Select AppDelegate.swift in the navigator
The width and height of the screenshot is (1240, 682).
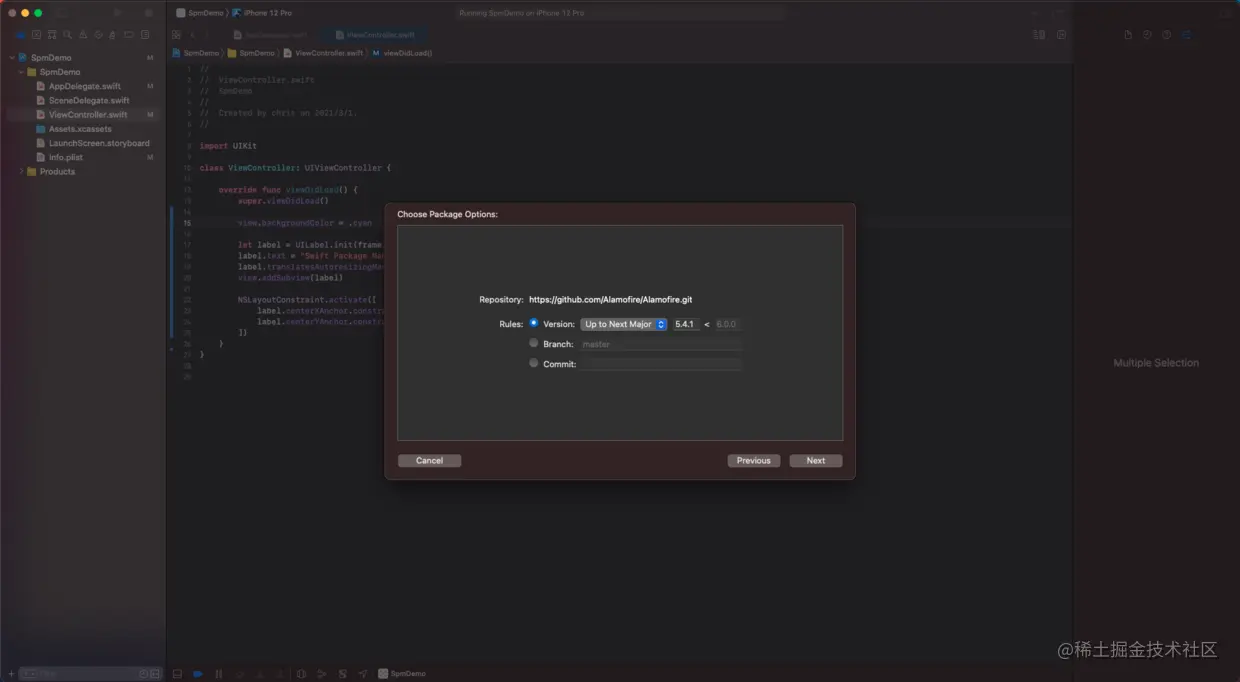tap(84, 86)
